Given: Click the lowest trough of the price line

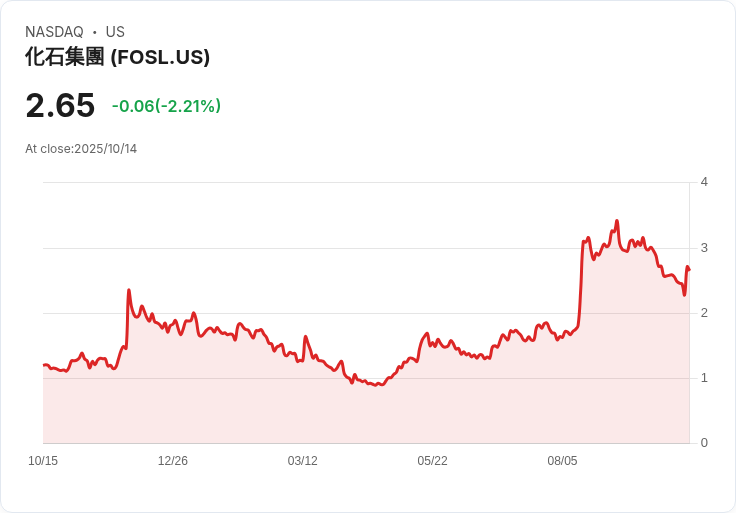Looking at the screenshot, I should (x=377, y=385).
